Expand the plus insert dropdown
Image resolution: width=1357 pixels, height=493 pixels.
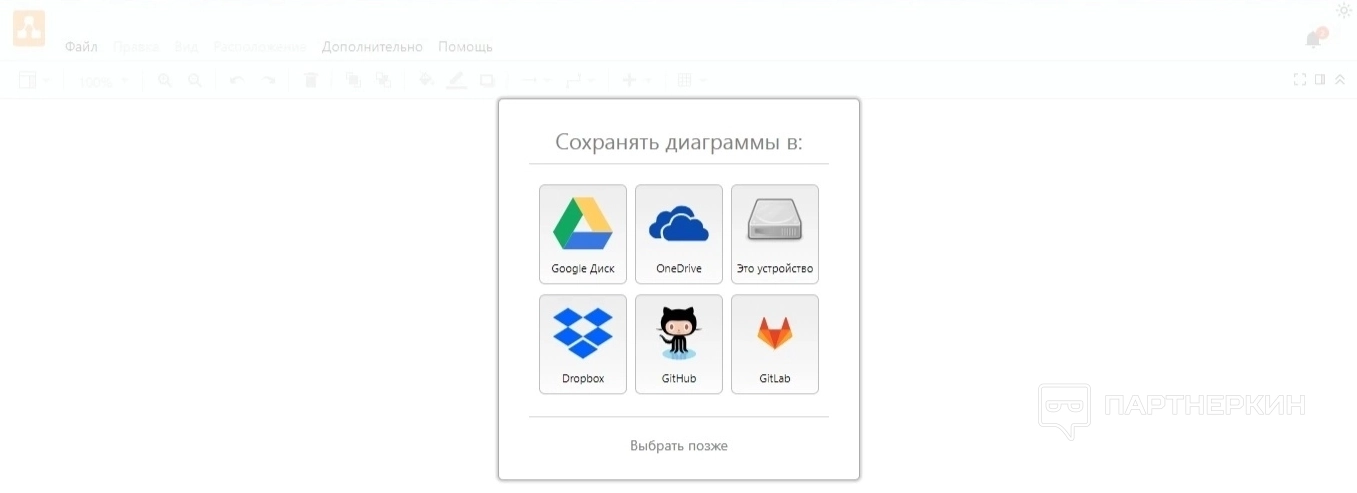coord(636,80)
